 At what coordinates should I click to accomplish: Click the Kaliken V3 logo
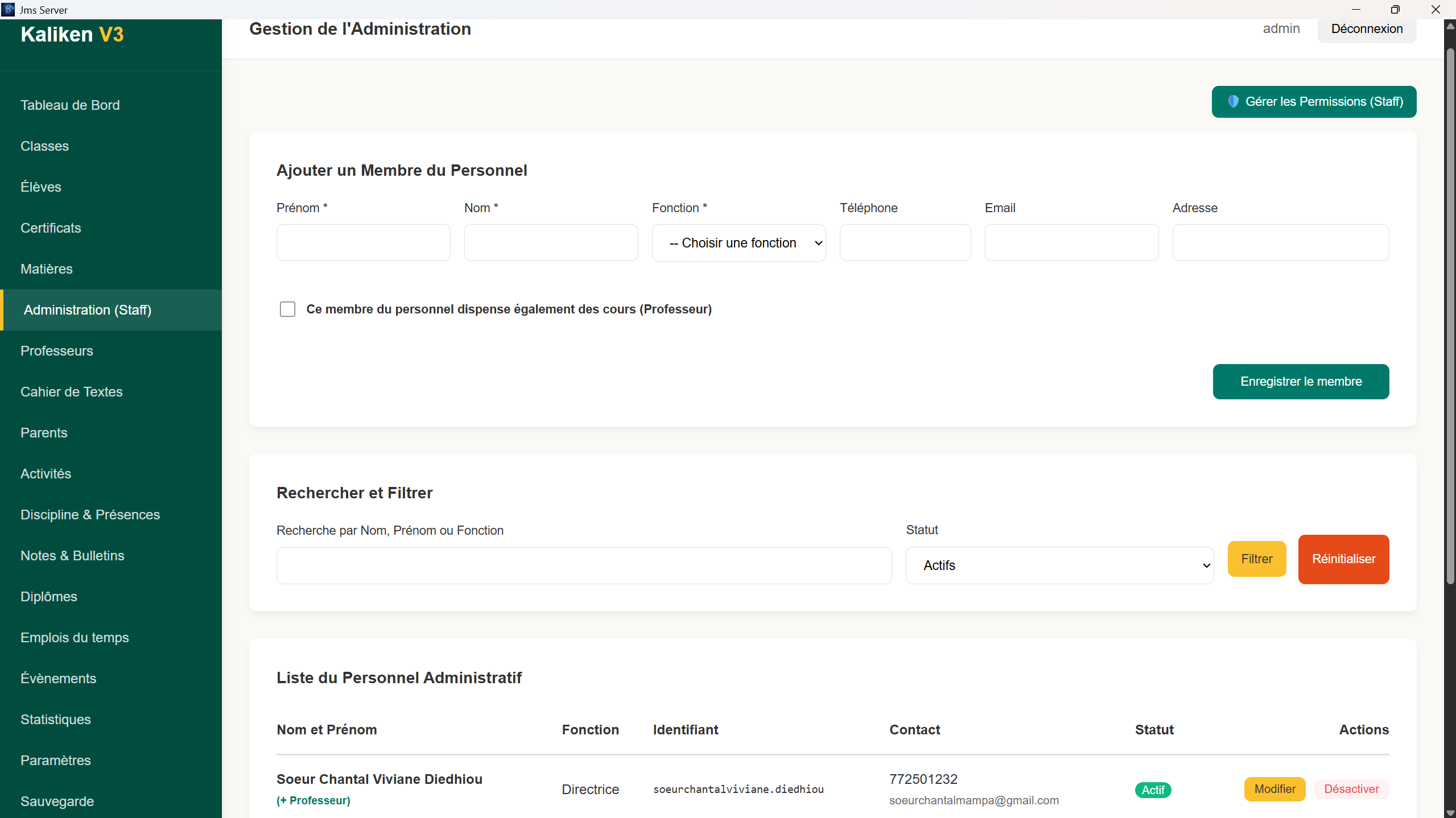(x=72, y=35)
